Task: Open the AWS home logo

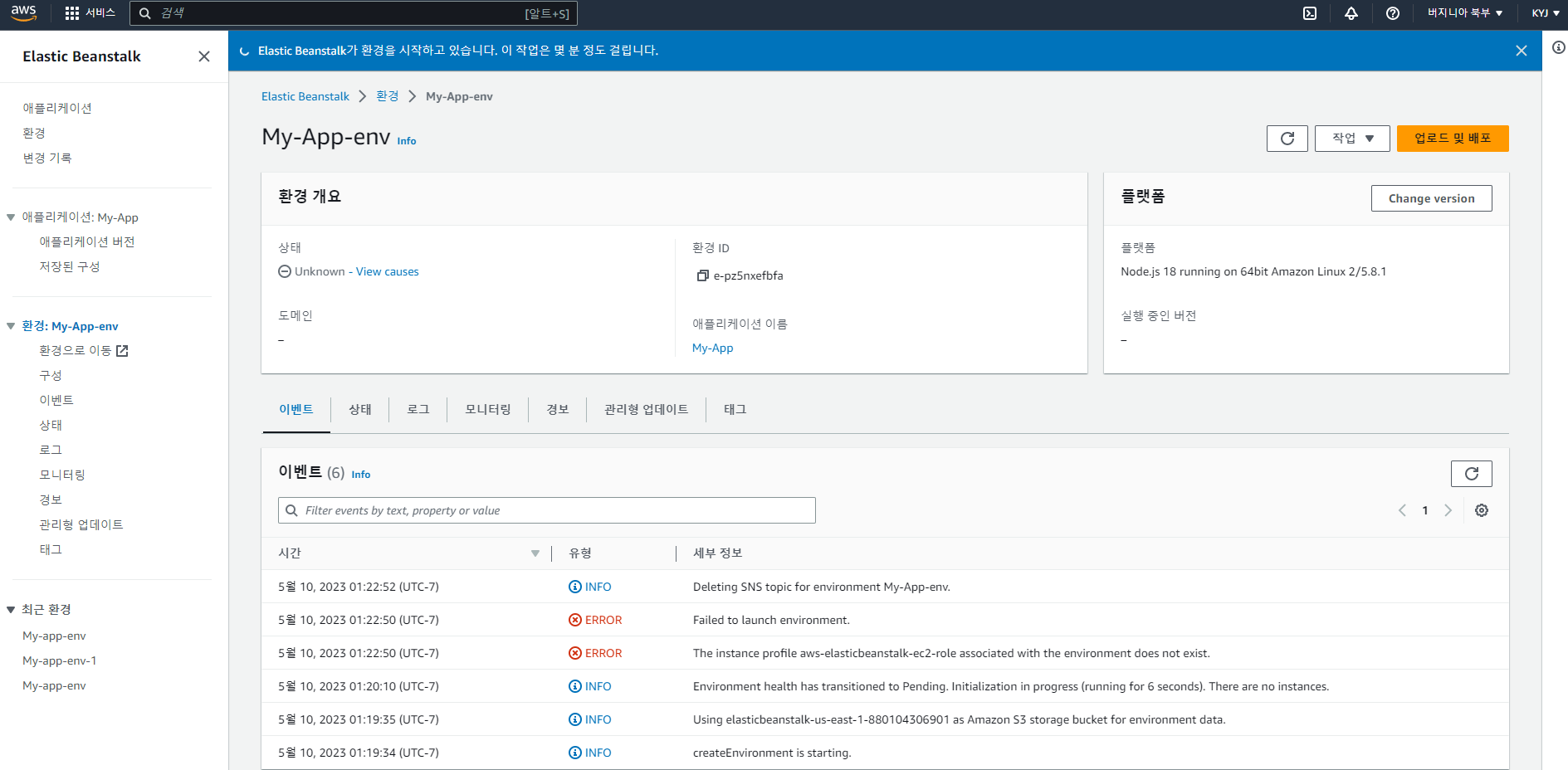Action: point(23,13)
